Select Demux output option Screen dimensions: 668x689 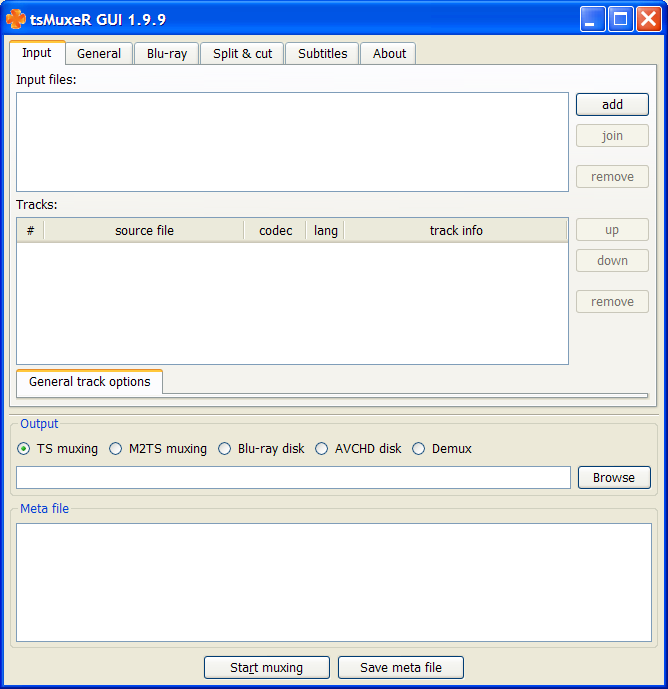click(x=442, y=449)
